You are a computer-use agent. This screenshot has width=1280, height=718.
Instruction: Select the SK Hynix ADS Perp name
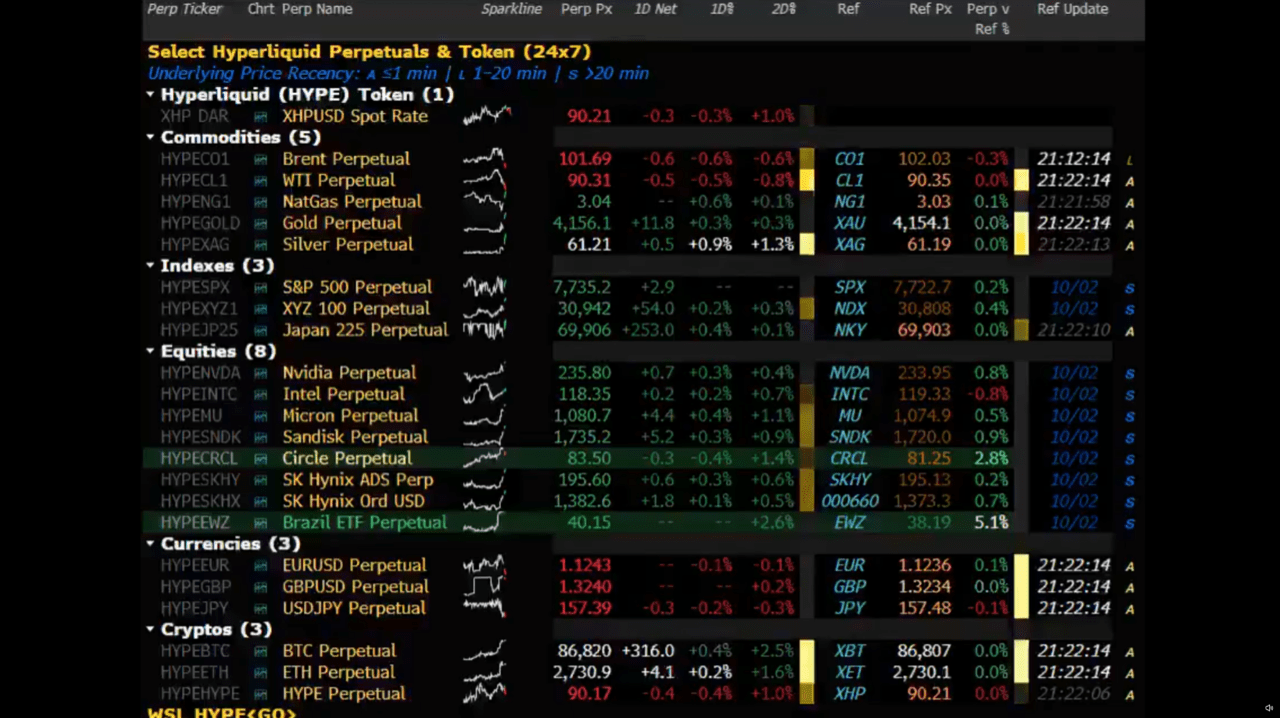point(358,480)
